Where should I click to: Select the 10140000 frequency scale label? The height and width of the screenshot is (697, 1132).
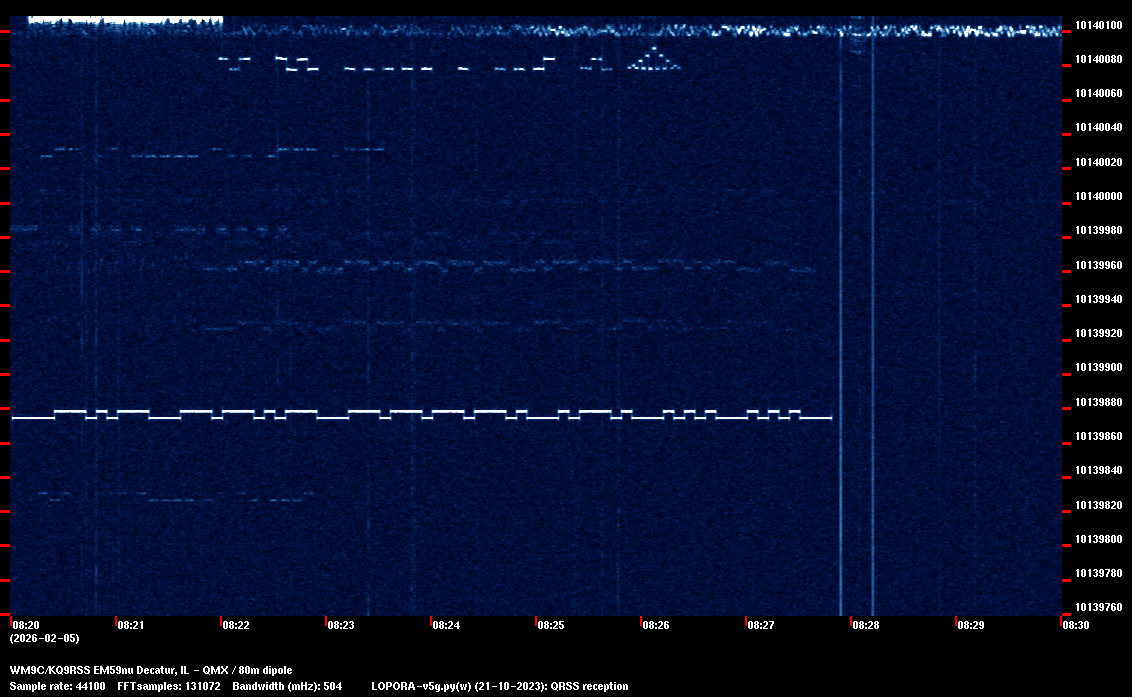point(1097,196)
